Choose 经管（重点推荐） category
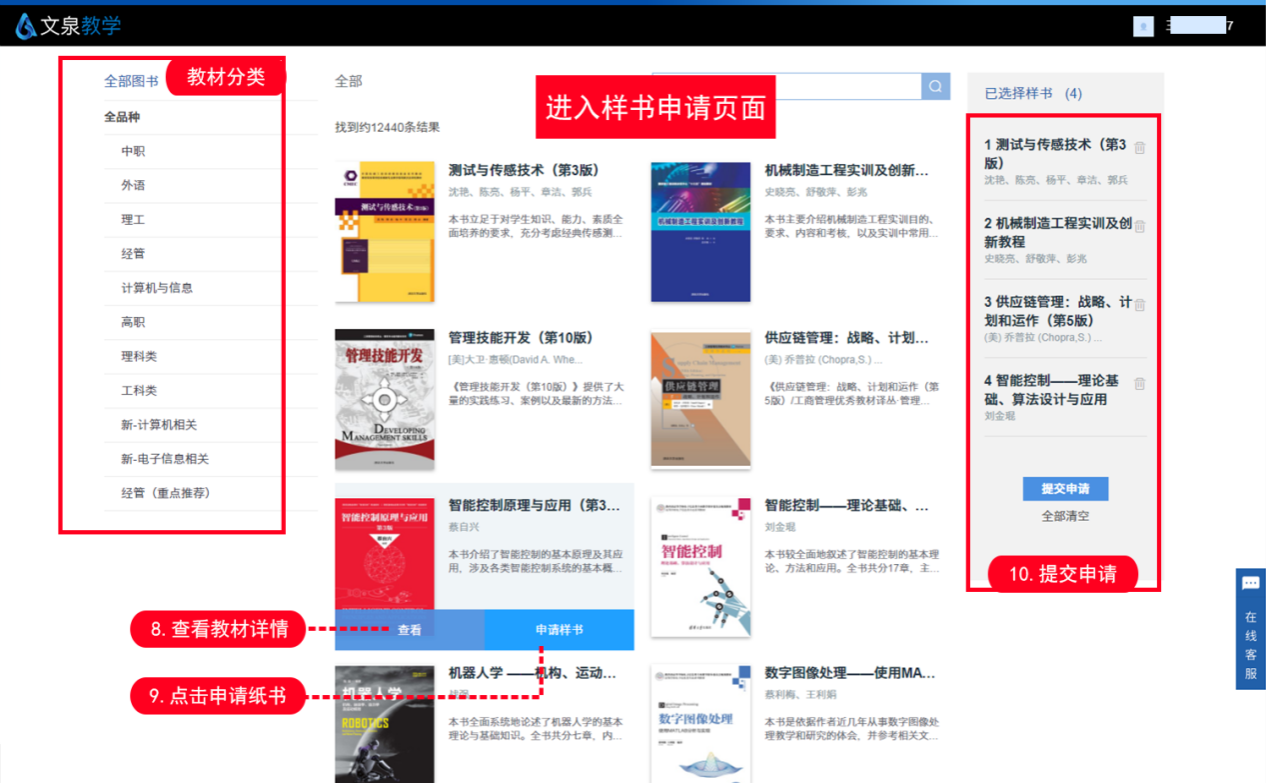 (165, 493)
